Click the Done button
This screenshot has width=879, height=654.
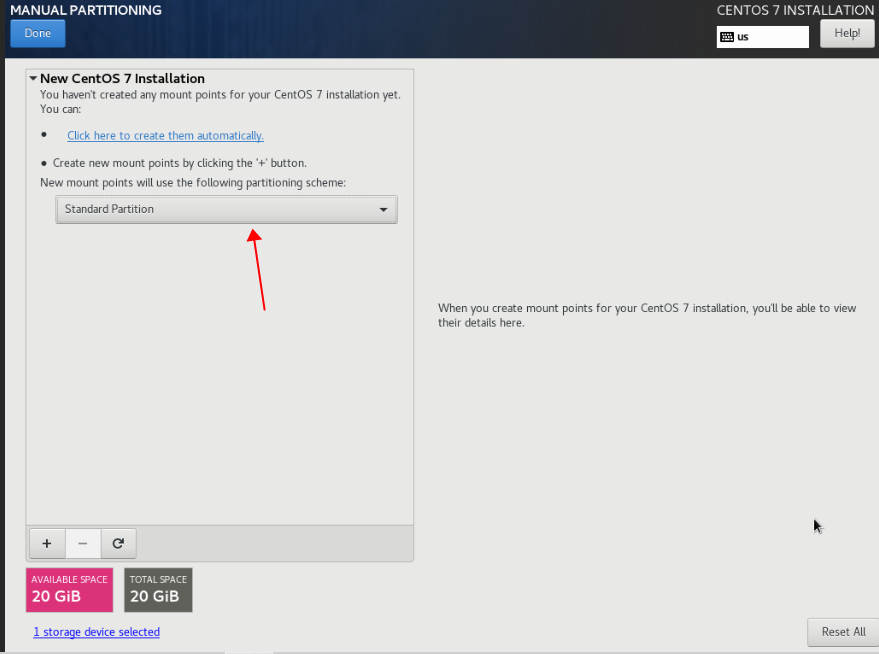coord(38,34)
